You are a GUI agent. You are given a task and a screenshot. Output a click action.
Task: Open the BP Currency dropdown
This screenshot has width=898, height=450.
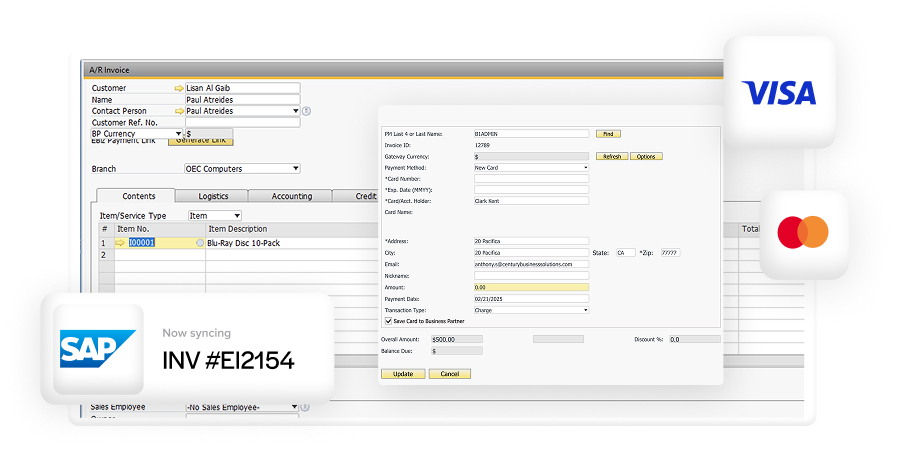coord(178,133)
